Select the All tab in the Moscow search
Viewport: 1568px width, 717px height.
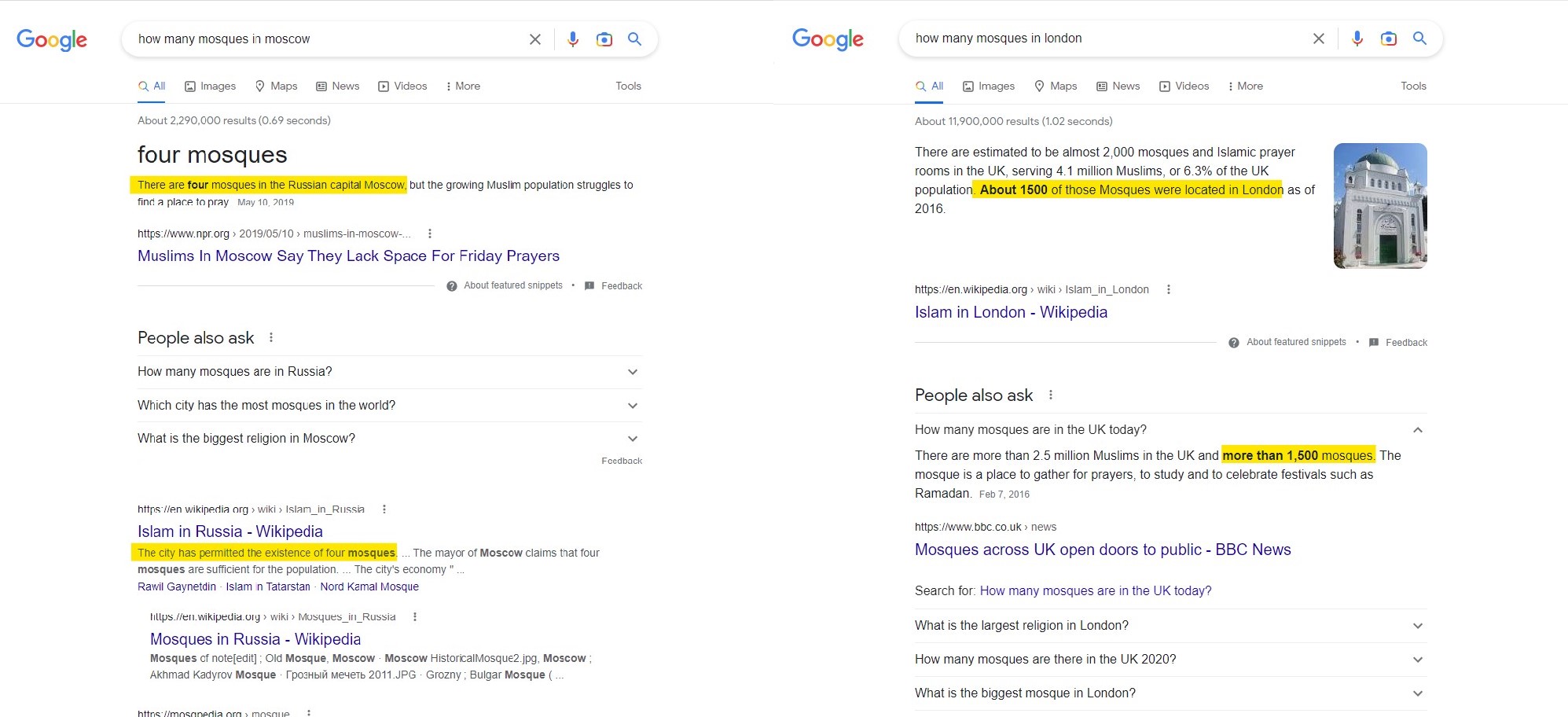[152, 86]
